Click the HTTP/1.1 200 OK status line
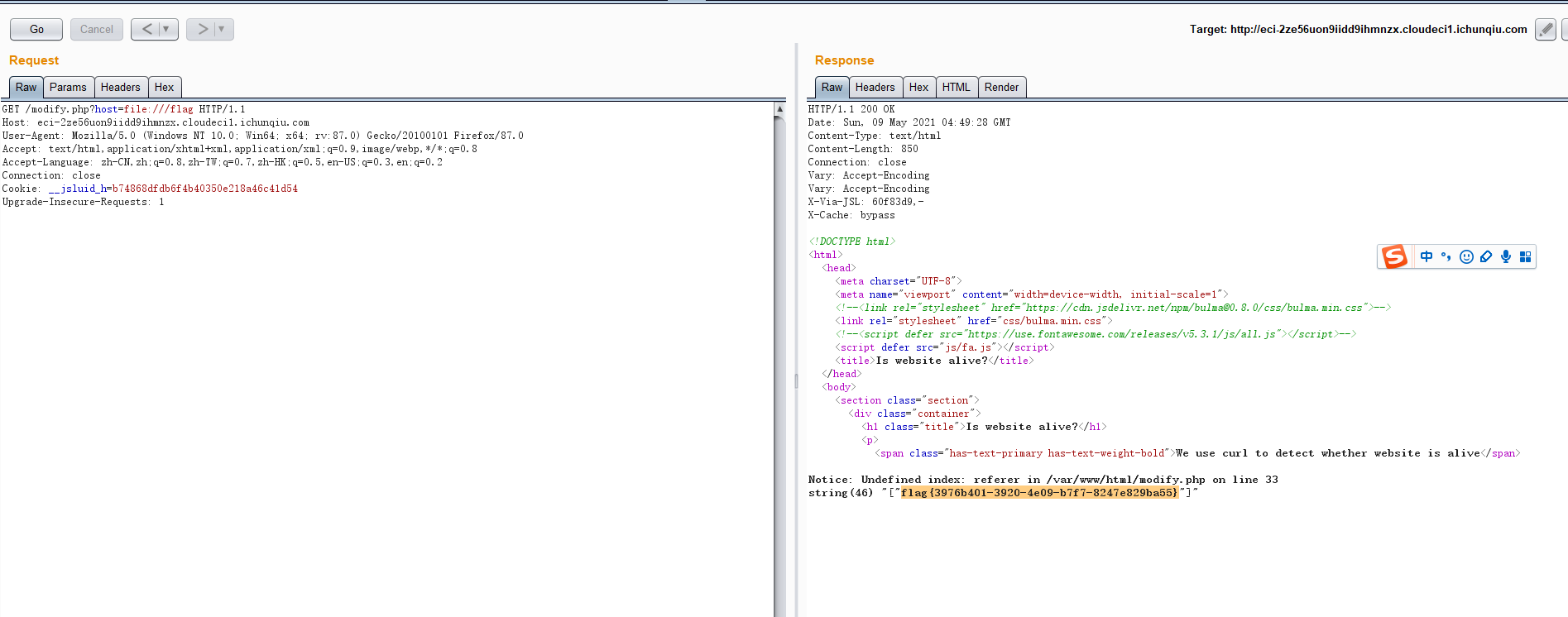The image size is (1568, 617). click(851, 109)
